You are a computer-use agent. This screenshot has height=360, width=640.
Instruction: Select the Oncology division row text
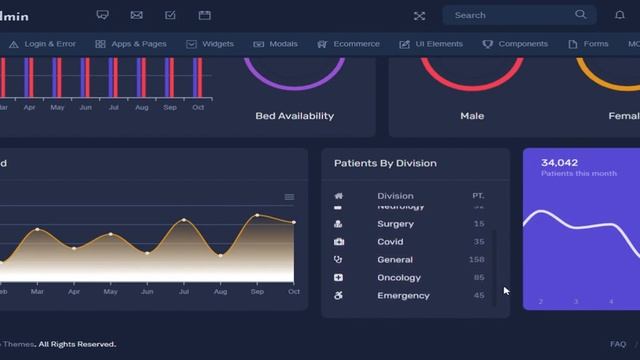pyautogui.click(x=399, y=278)
